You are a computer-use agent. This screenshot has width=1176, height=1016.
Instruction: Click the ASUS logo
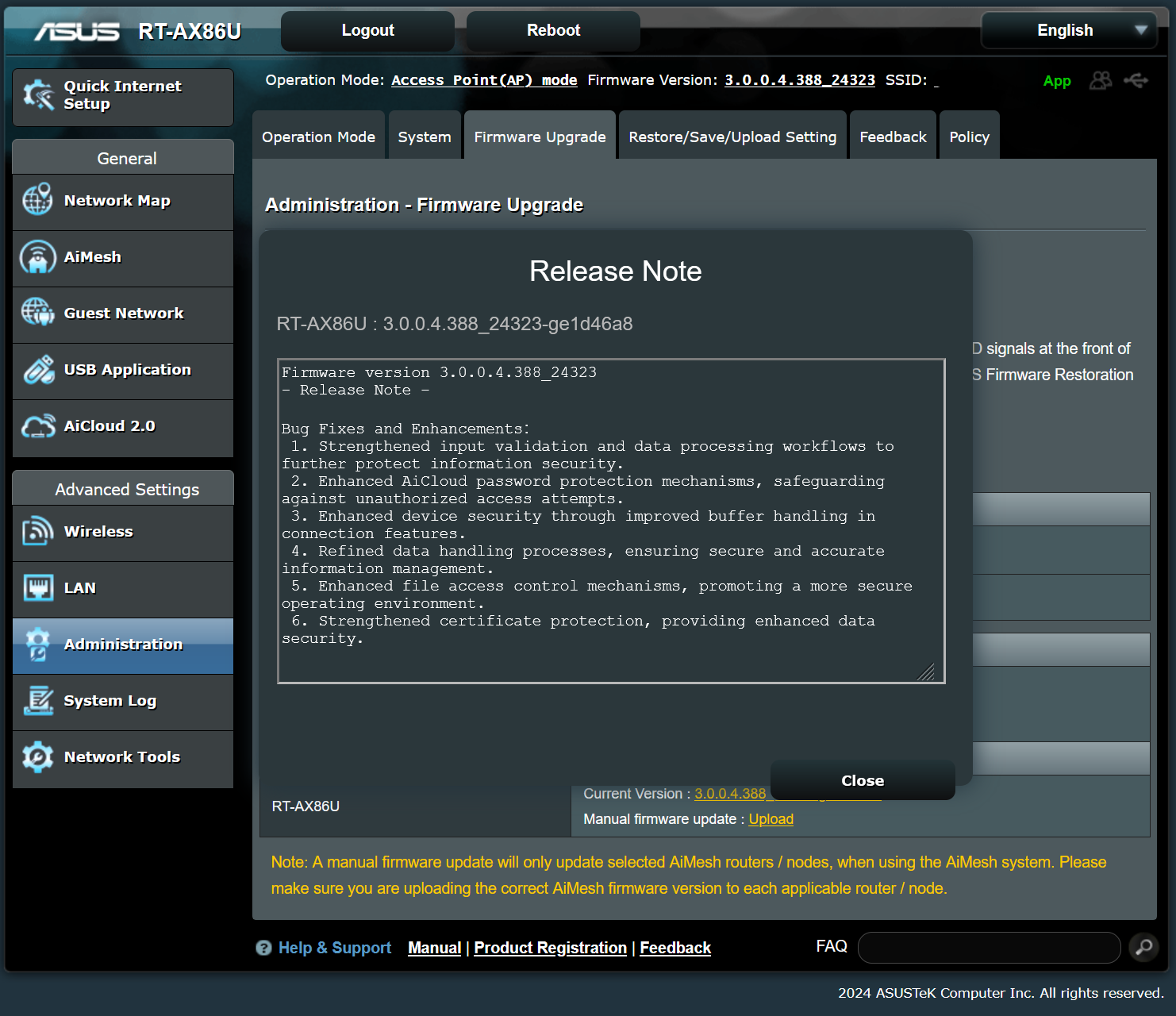pyautogui.click(x=76, y=31)
